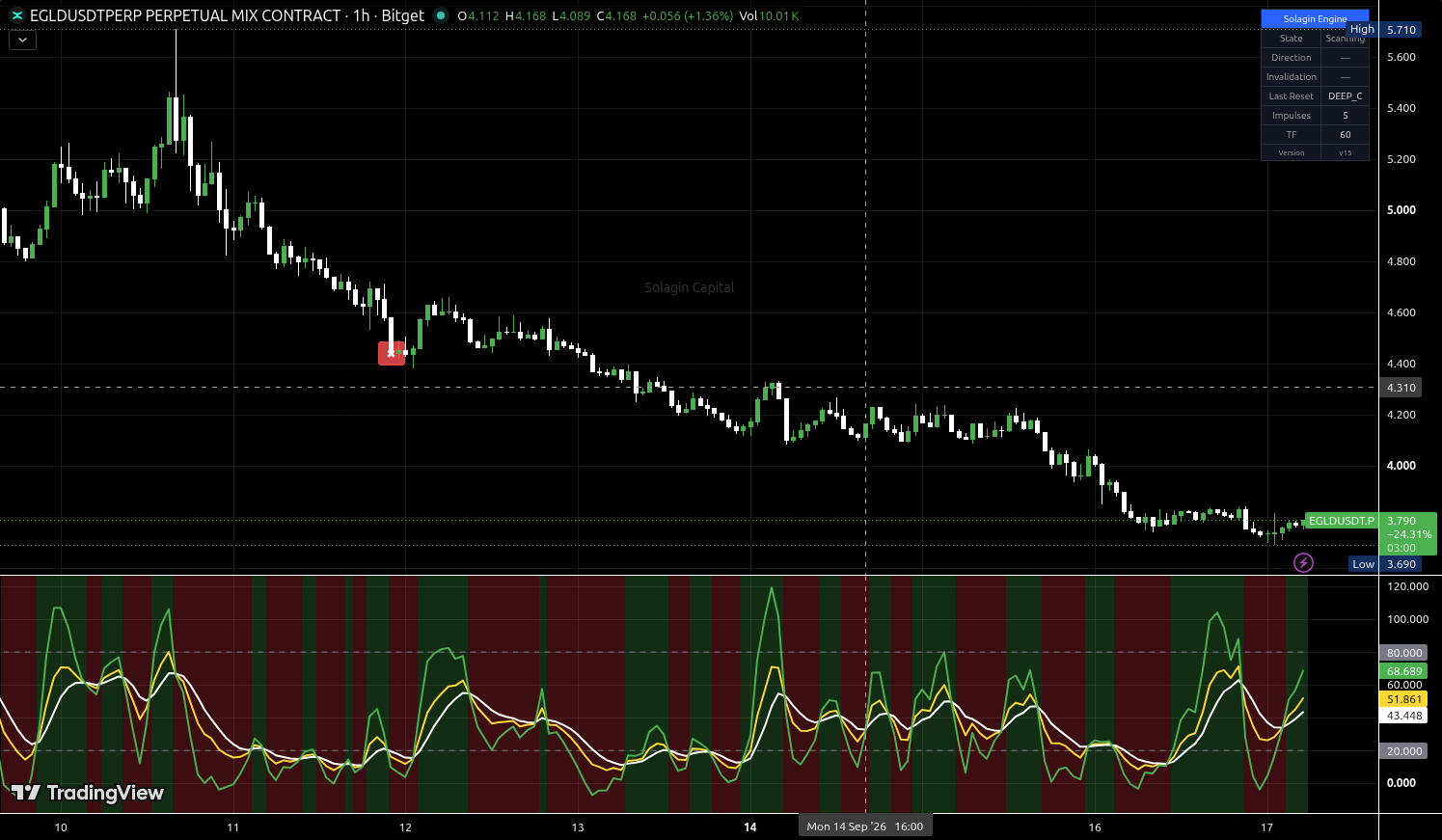Click the change value +0.056 (+1.36%)
1442x840 pixels.
(690, 16)
